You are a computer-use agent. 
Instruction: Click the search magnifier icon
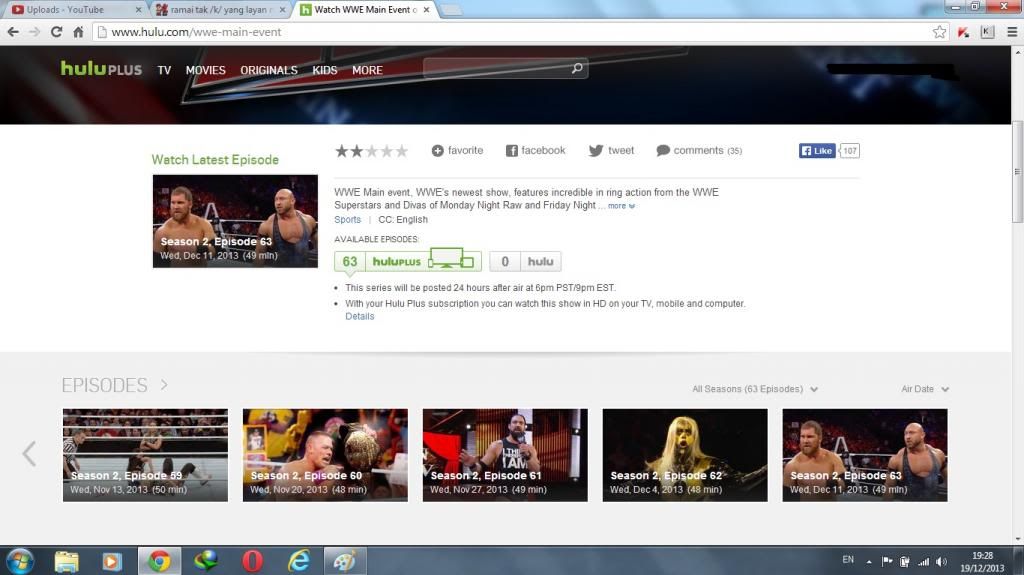577,69
